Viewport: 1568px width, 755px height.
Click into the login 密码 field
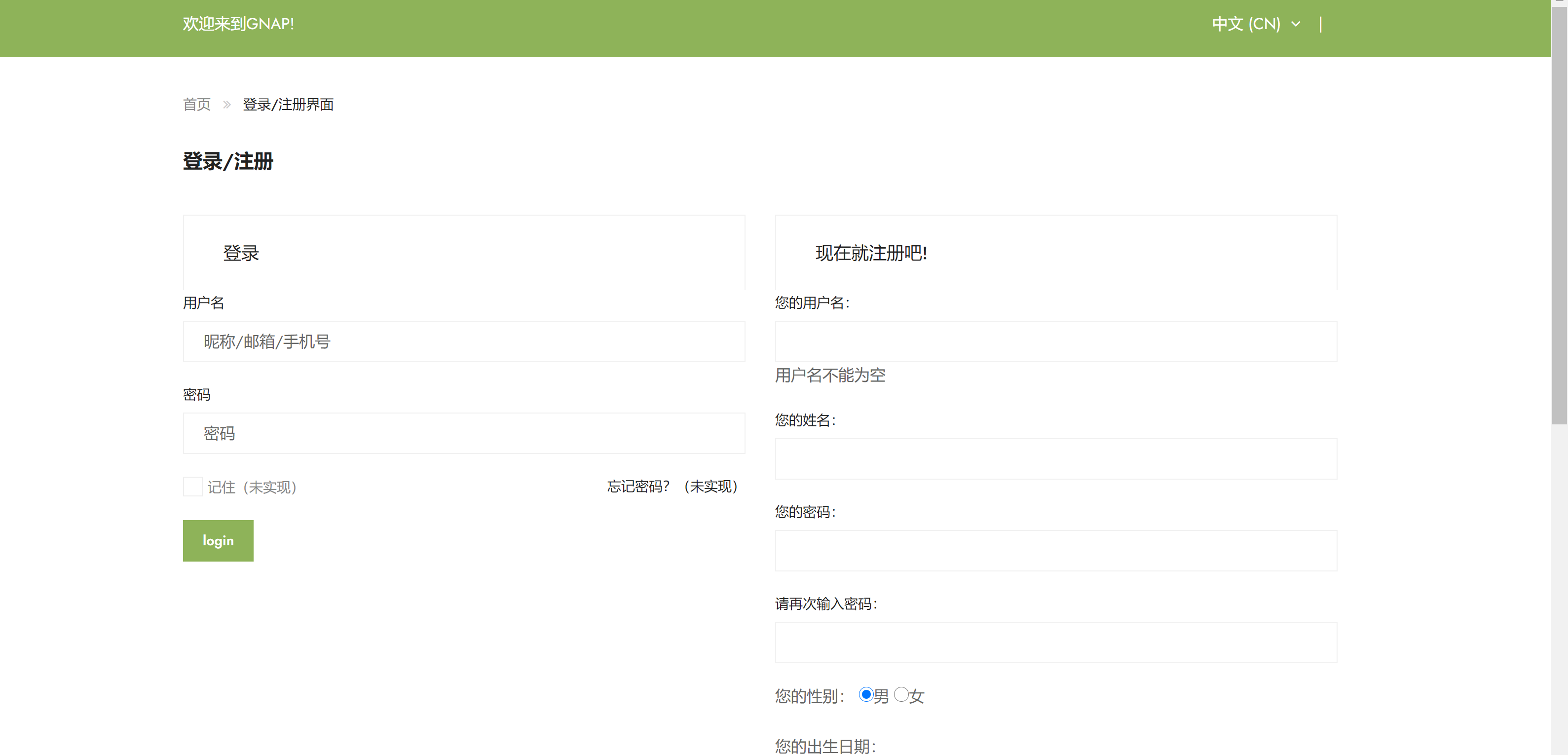coord(464,434)
